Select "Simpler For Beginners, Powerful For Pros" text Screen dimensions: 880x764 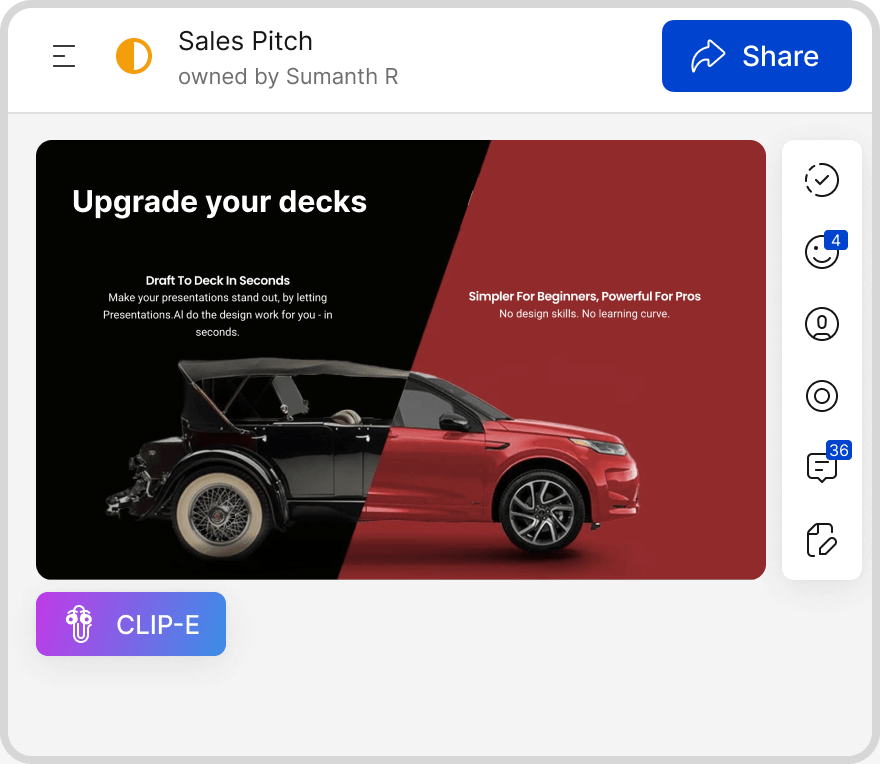coord(584,296)
